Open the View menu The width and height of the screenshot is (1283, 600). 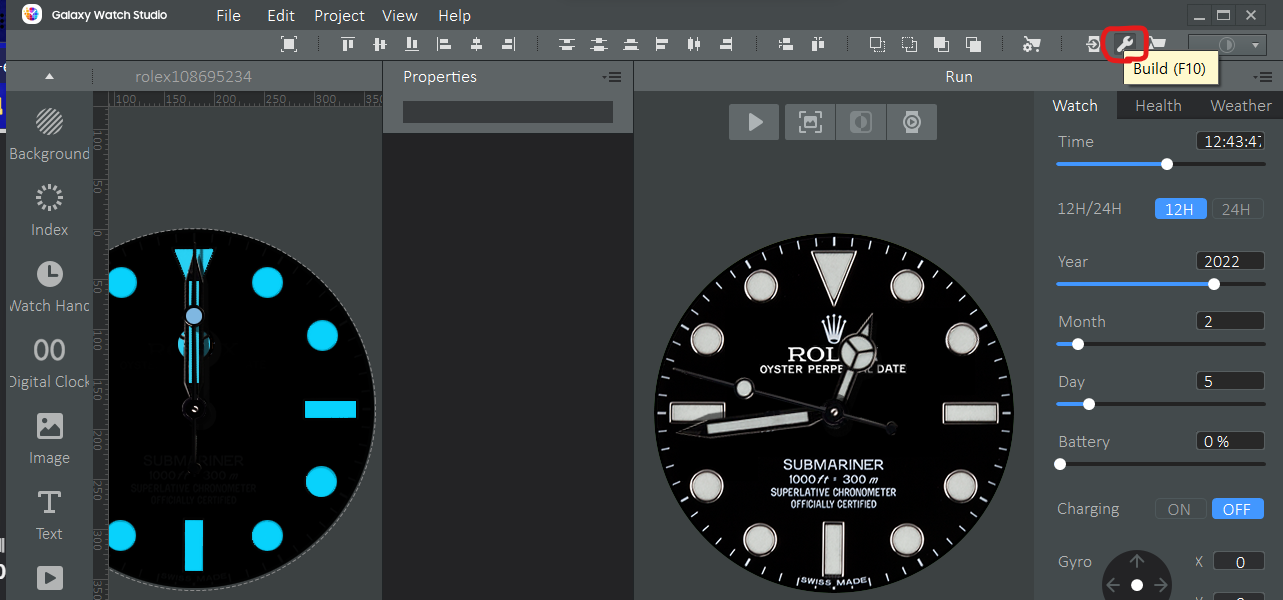coord(400,16)
